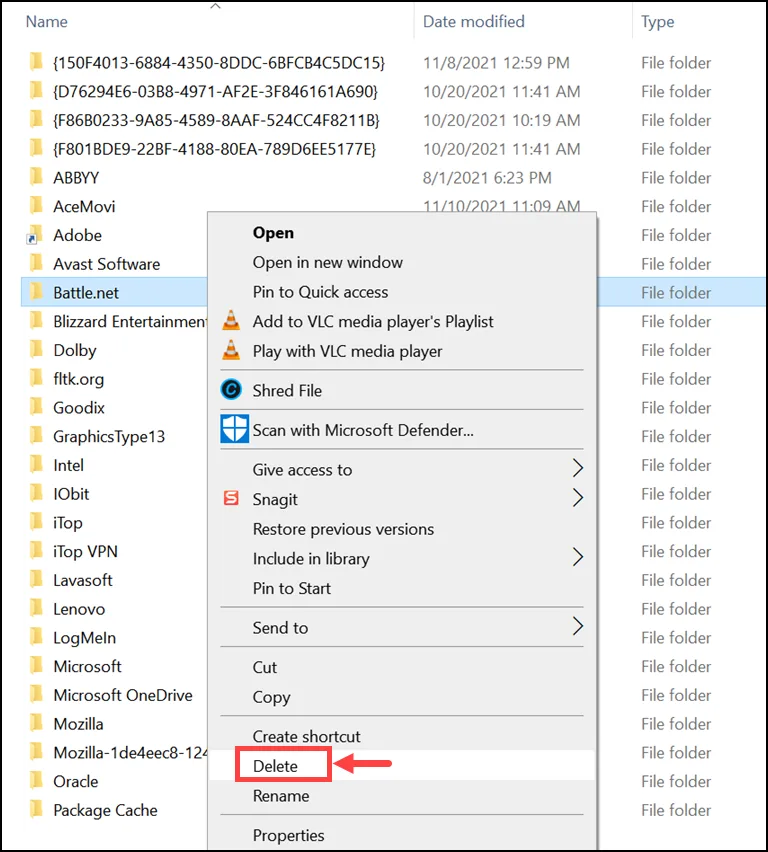Select Cut from the context menu
This screenshot has height=852, width=768.
pyautogui.click(x=265, y=667)
